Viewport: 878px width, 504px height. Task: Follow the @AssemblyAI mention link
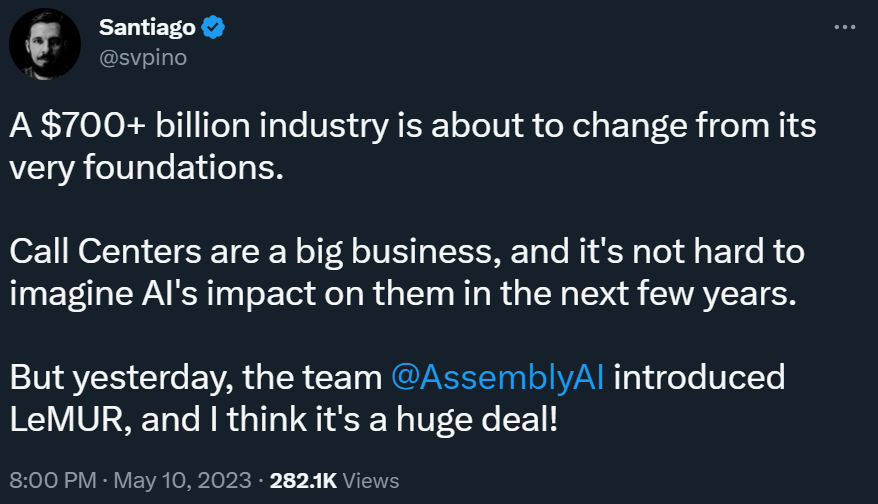[x=497, y=379]
